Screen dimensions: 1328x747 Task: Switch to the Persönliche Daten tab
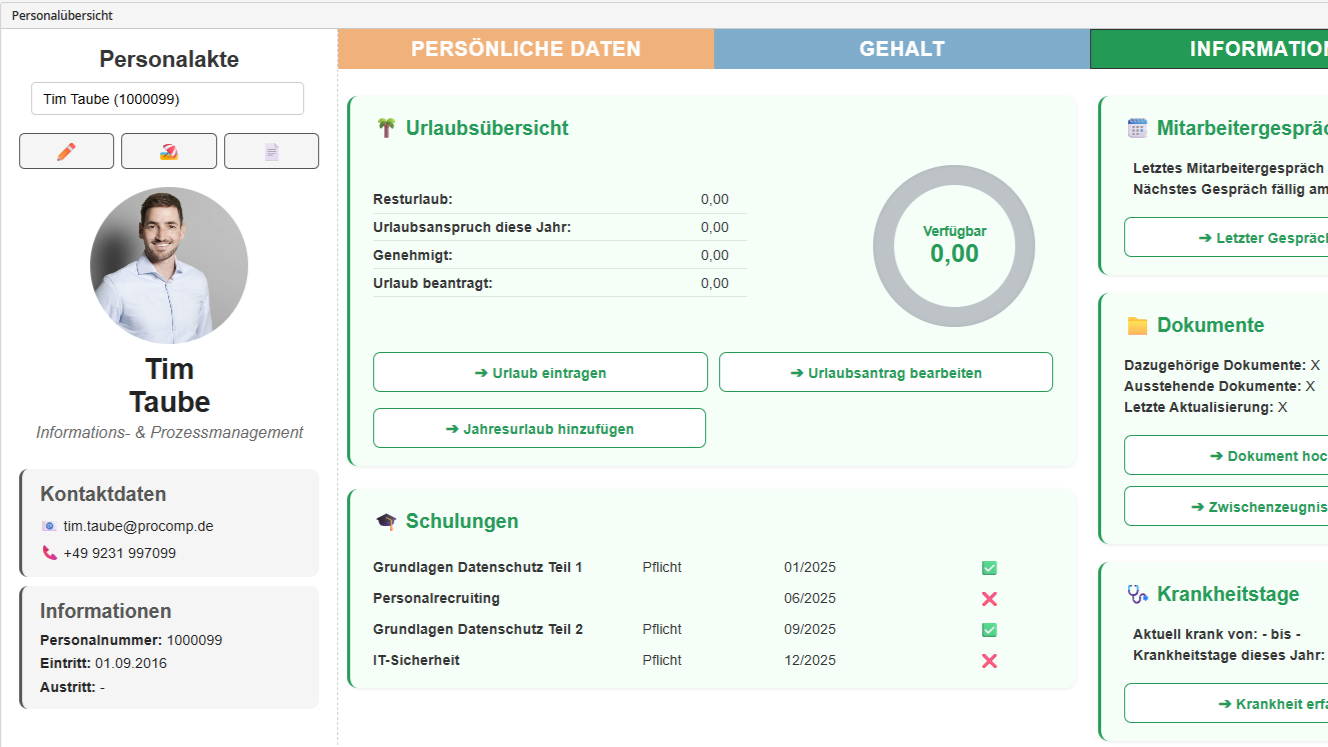click(526, 49)
